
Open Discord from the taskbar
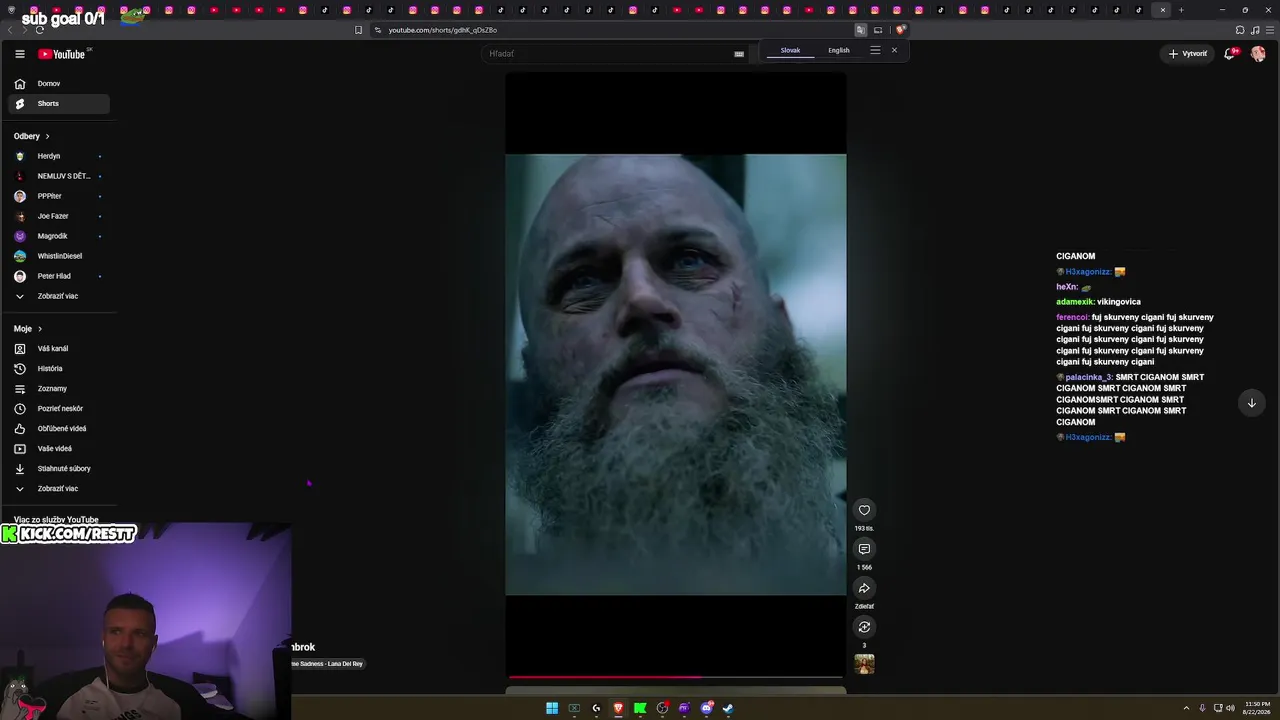[x=706, y=708]
